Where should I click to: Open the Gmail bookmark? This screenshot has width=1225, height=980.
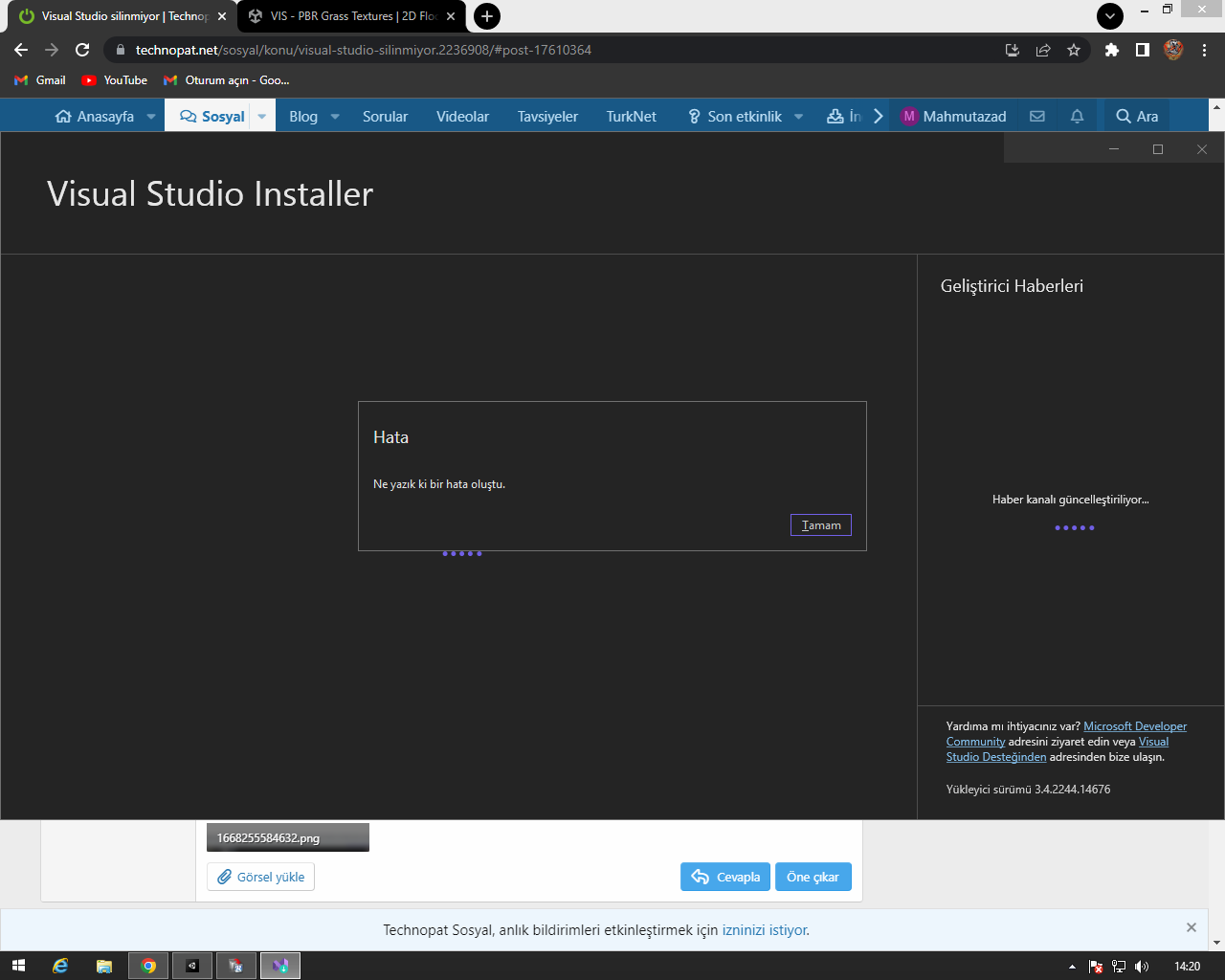[40, 80]
